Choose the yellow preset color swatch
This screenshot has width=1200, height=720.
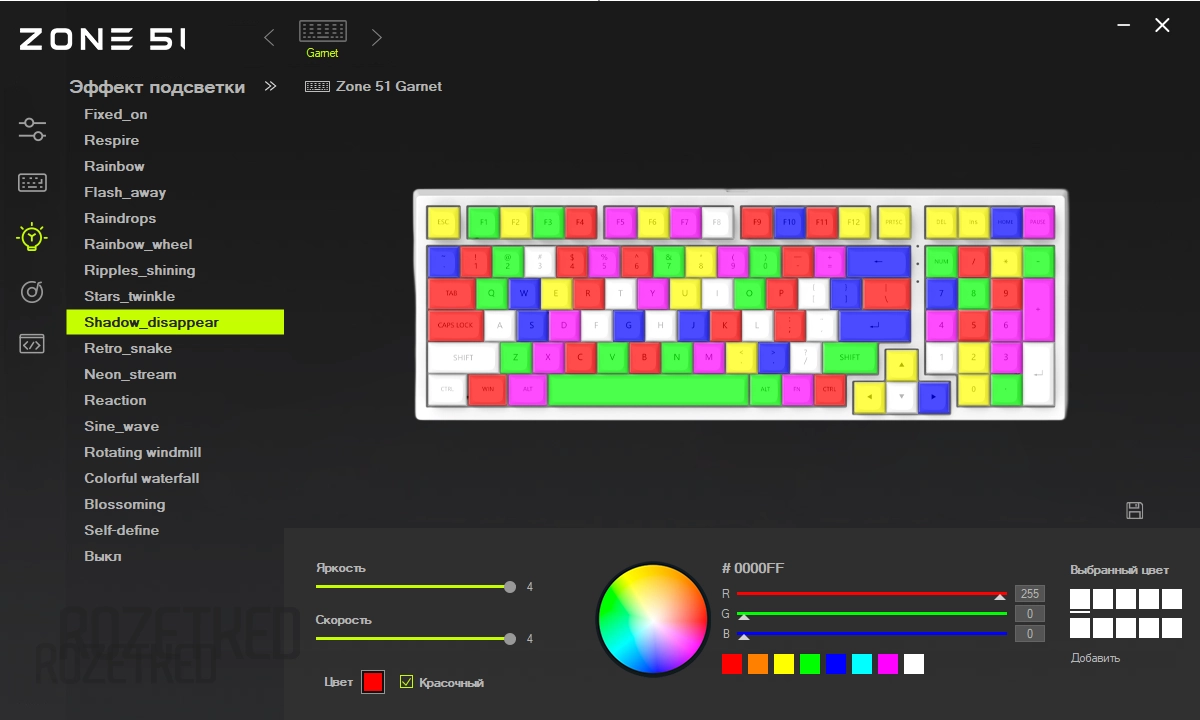[x=784, y=664]
